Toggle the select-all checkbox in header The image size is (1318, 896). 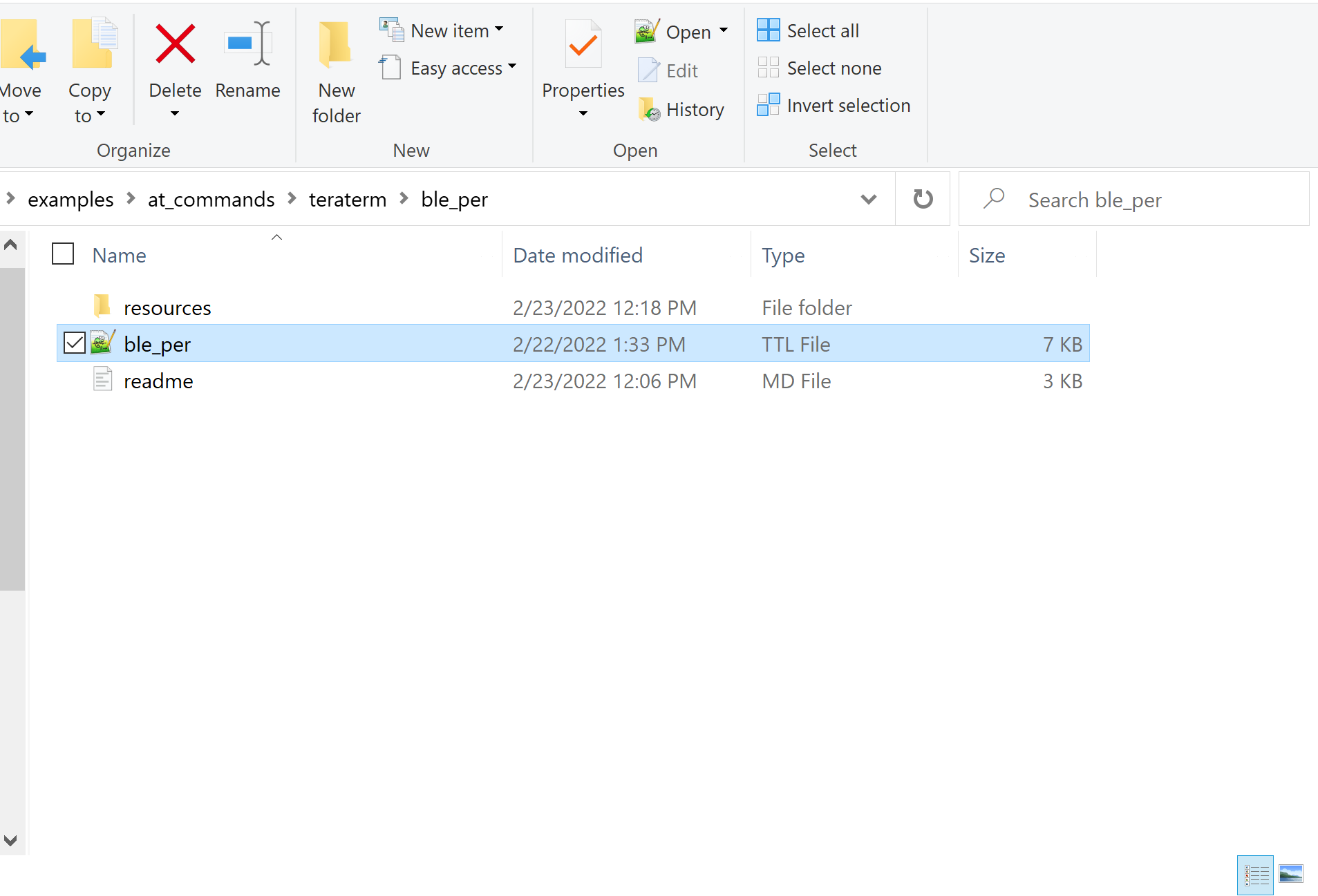[63, 254]
